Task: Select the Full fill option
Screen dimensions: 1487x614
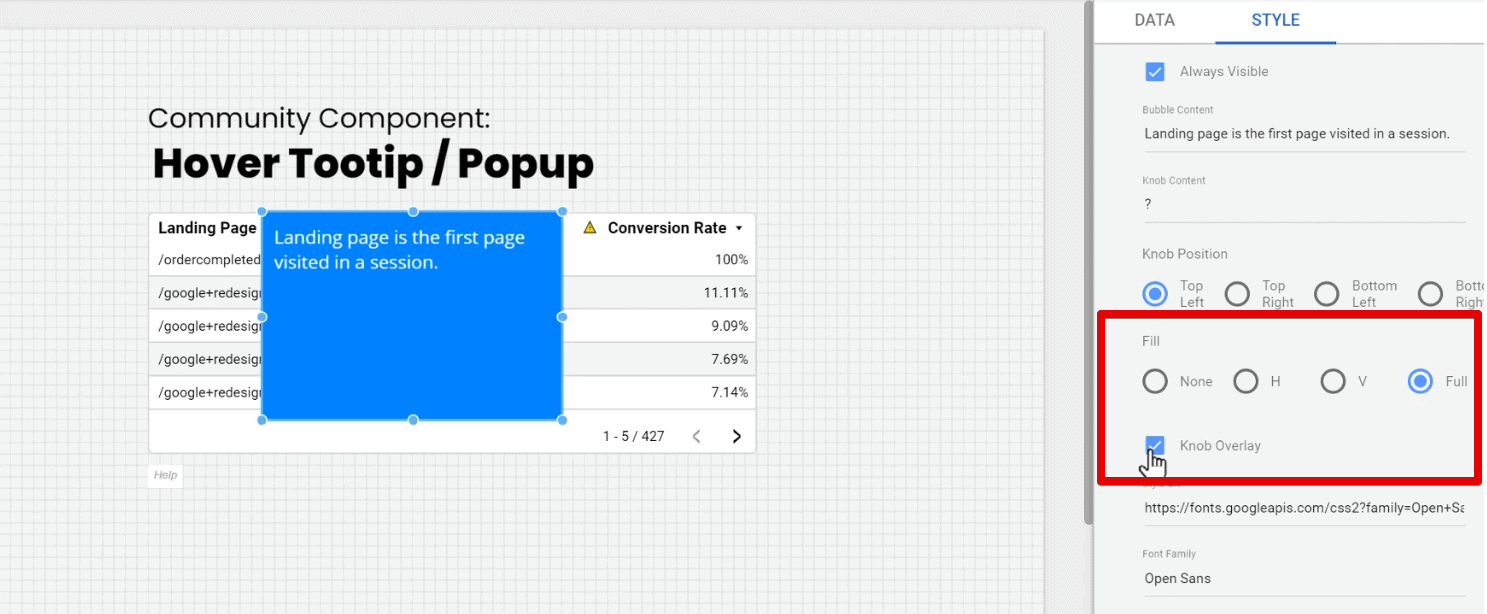Action: (1420, 381)
